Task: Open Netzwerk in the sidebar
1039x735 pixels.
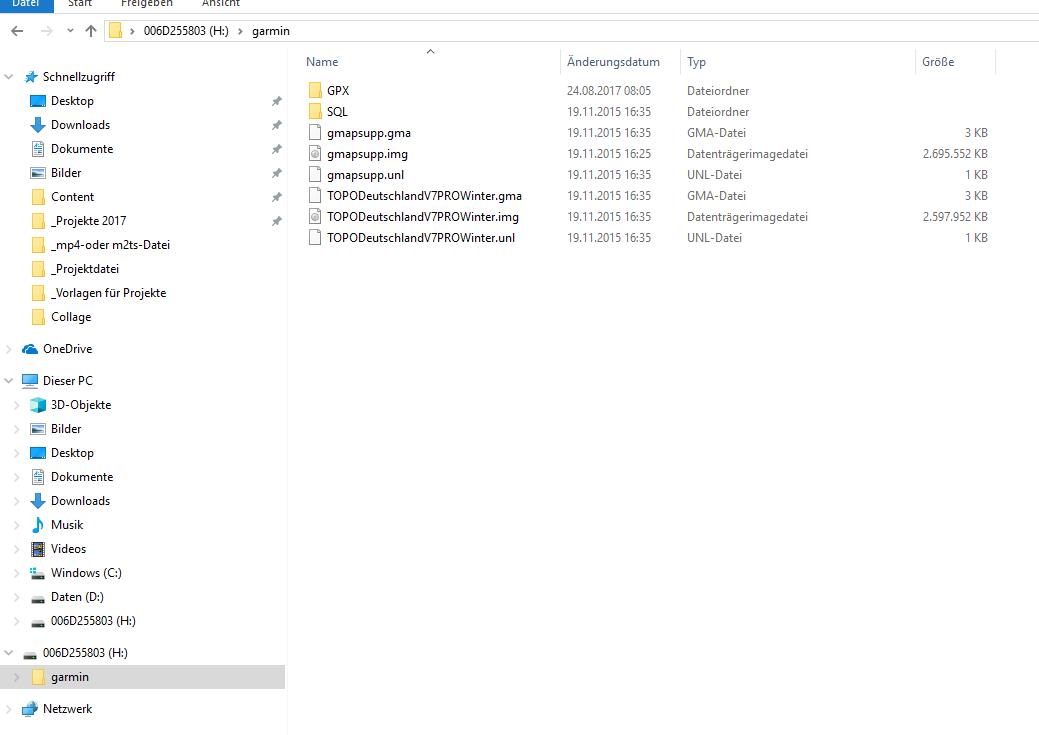Action: pos(67,709)
